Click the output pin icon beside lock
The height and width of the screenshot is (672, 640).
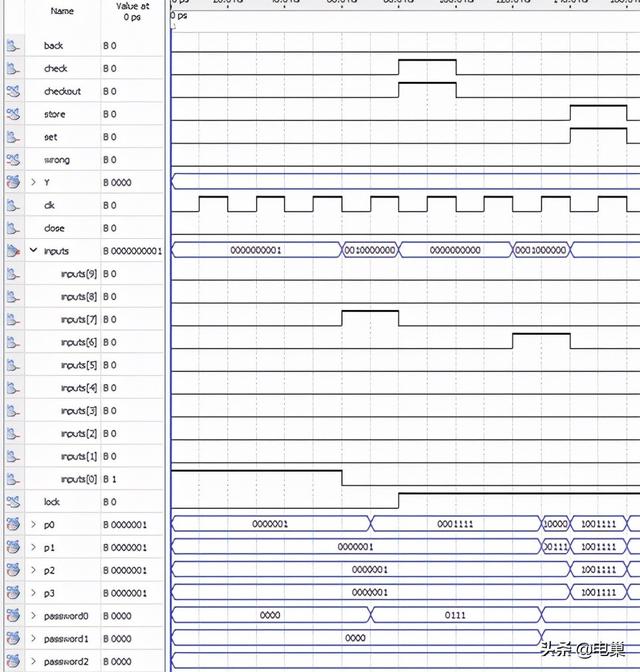click(13, 501)
